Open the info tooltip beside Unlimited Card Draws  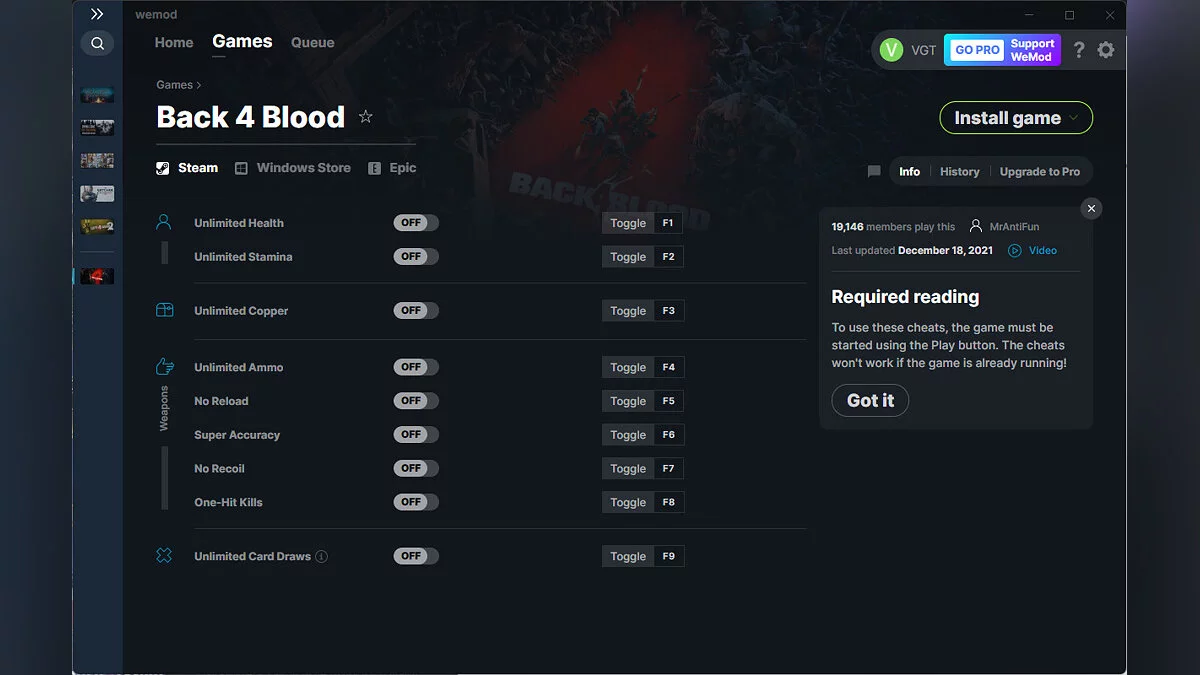[320, 555]
